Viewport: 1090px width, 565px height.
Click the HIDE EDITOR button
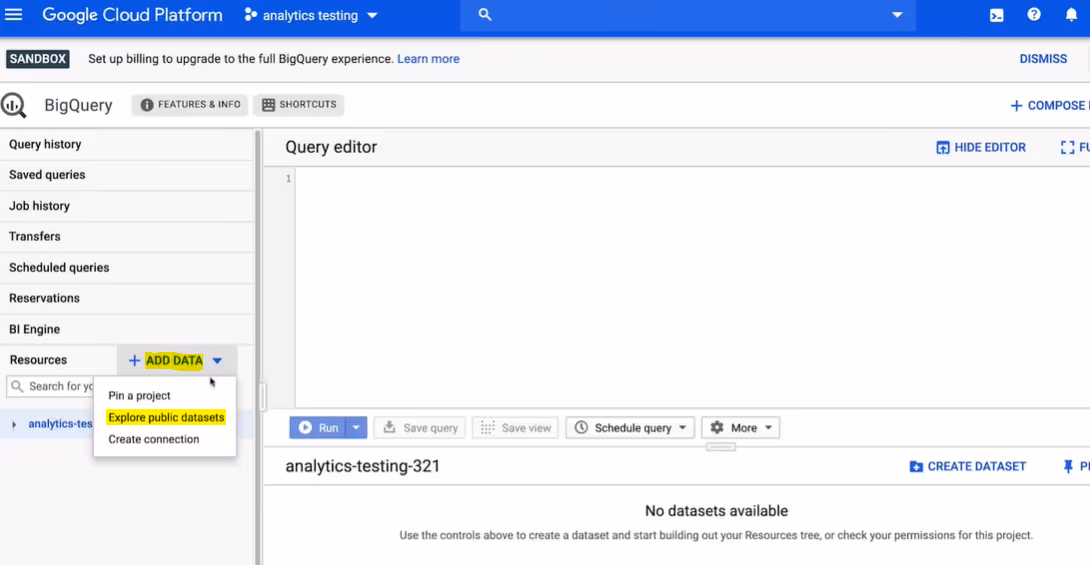(x=981, y=147)
